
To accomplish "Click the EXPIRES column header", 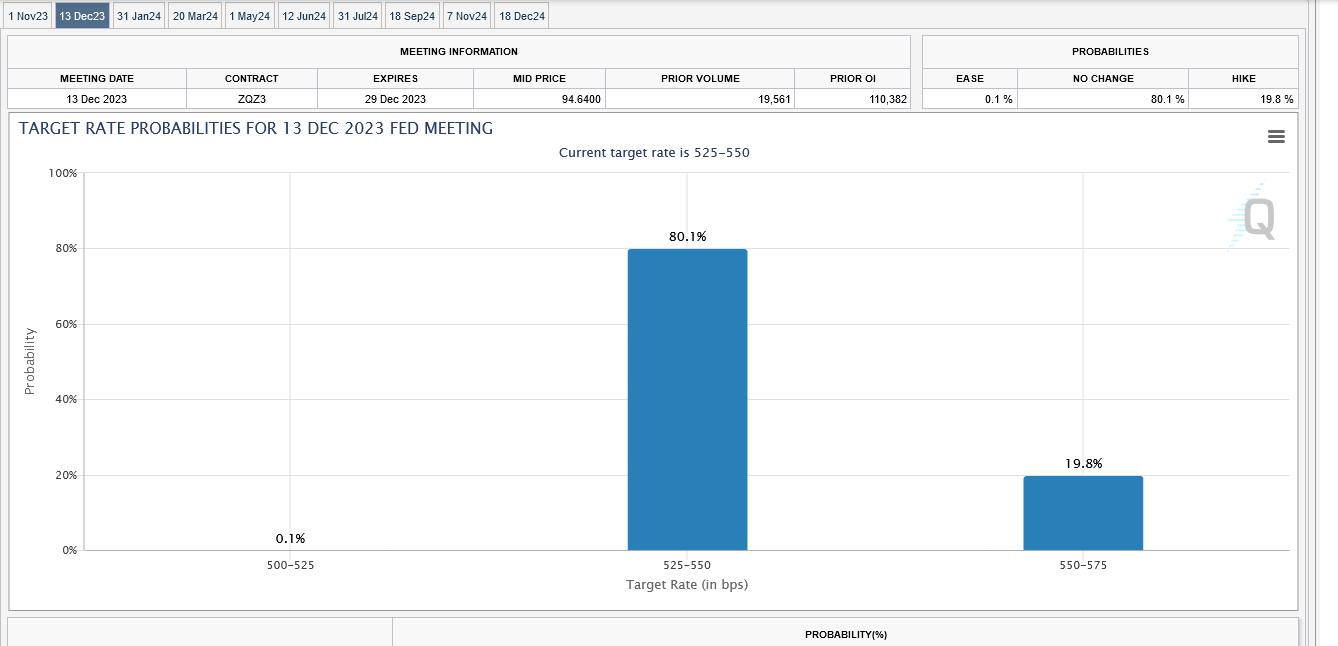I will [396, 78].
